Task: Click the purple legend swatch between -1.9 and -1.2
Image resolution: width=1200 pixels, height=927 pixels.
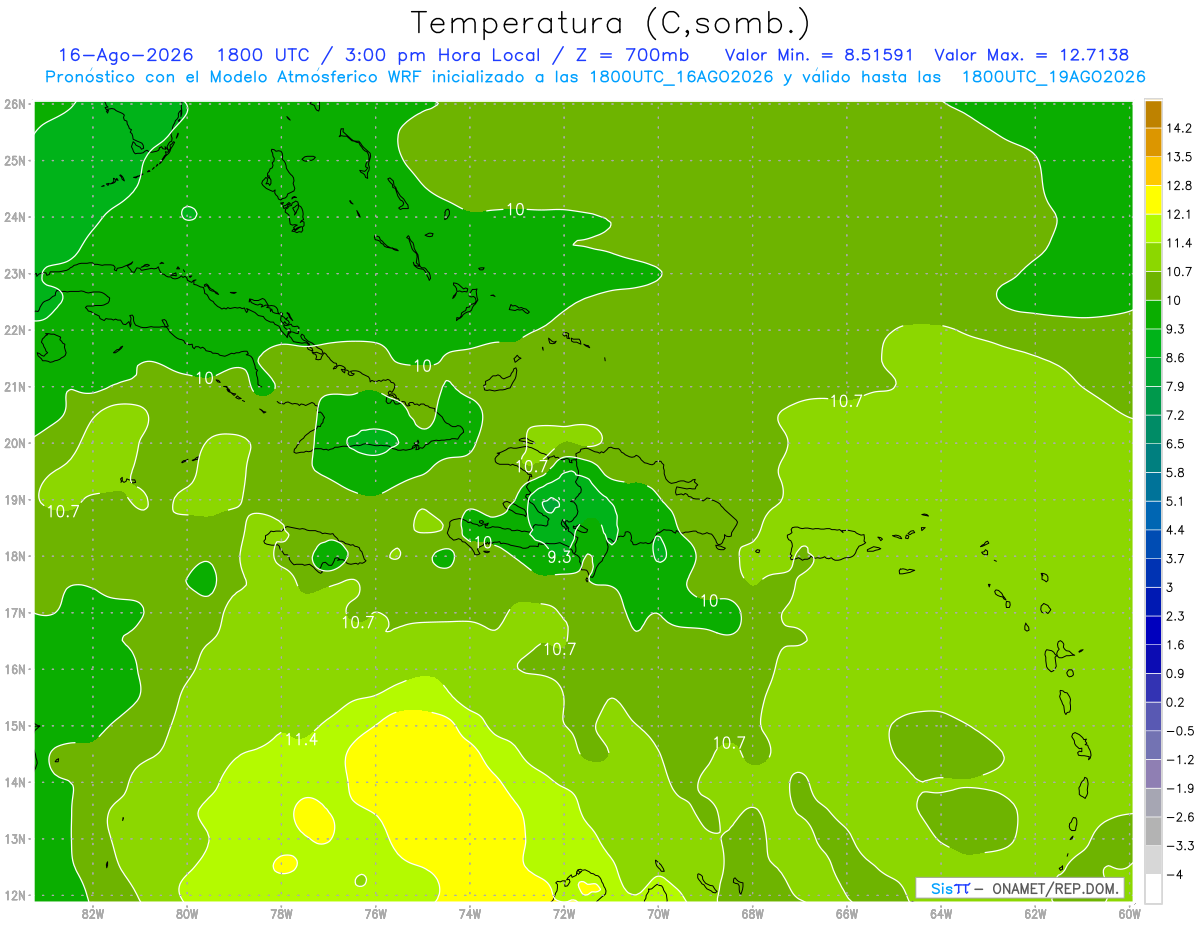Action: [1153, 773]
